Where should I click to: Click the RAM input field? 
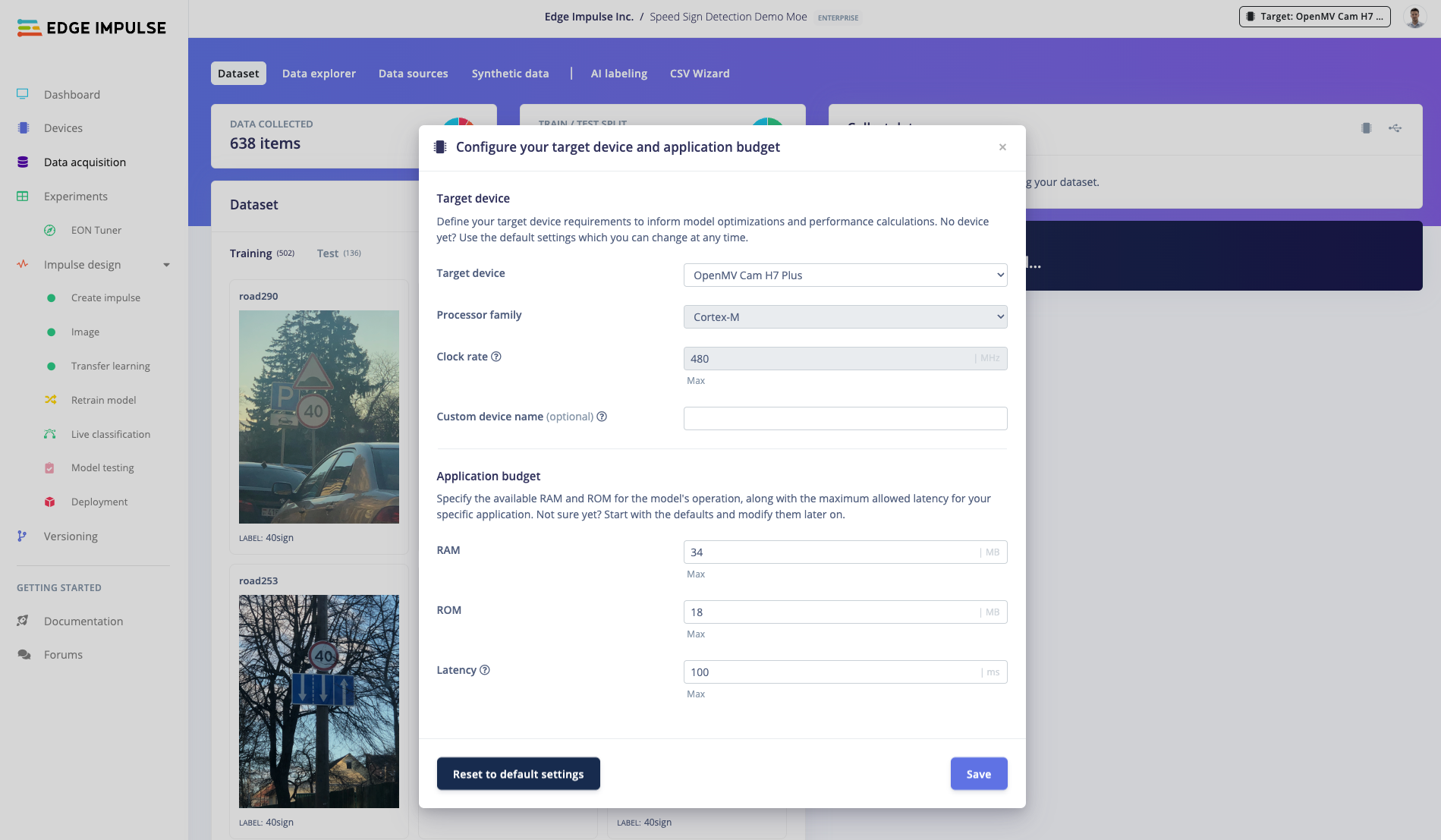845,552
